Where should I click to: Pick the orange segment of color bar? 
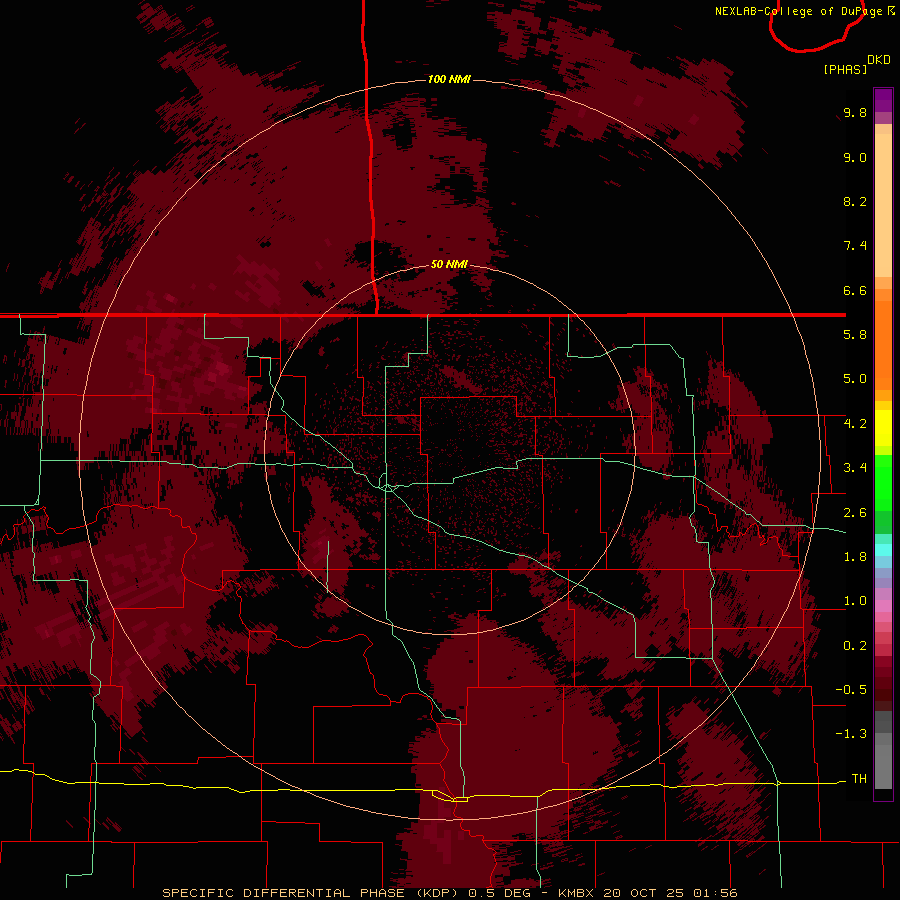pos(883,346)
